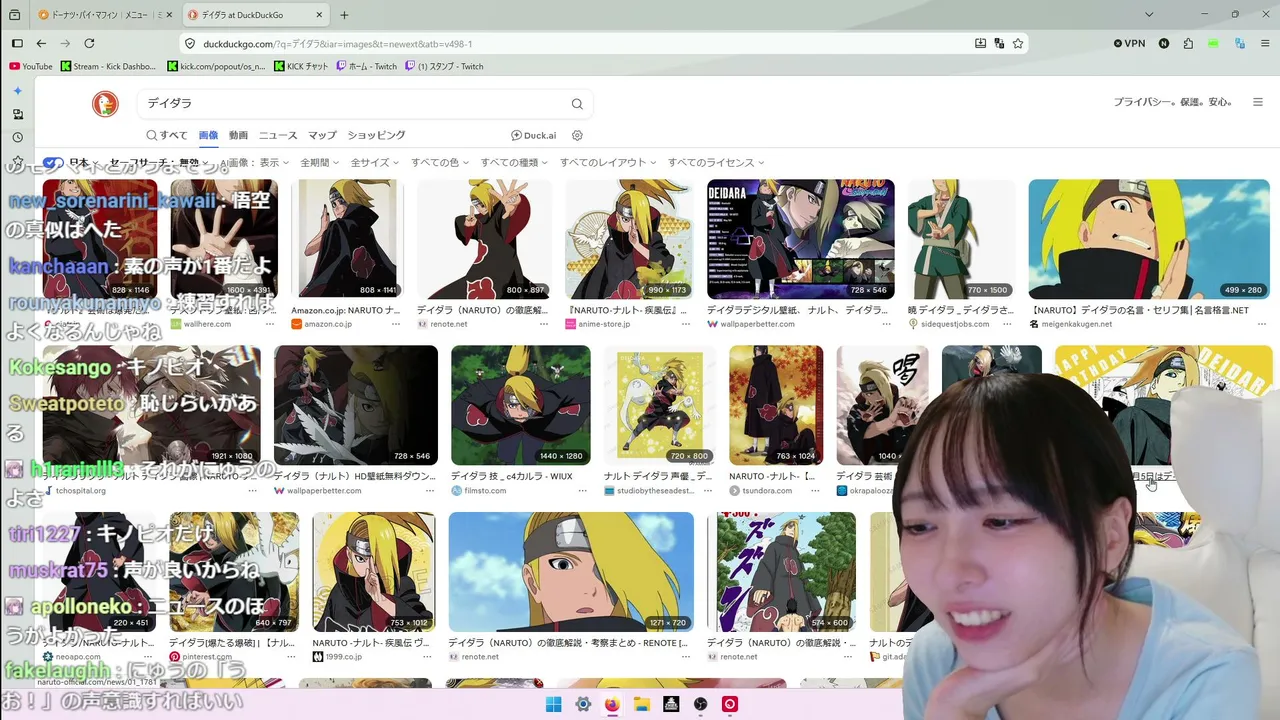Open synced tabs icon in the sidebar
The height and width of the screenshot is (720, 1280).
point(17,114)
